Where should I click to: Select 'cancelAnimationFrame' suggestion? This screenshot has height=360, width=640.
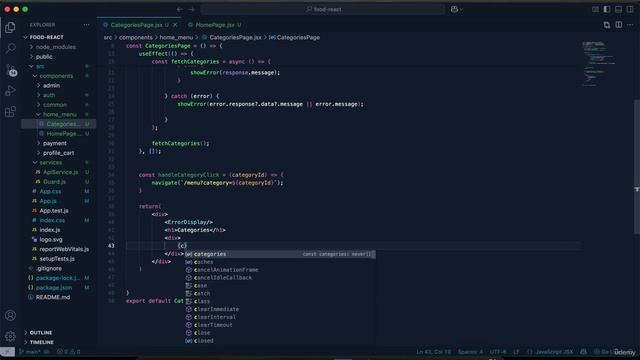280,270
